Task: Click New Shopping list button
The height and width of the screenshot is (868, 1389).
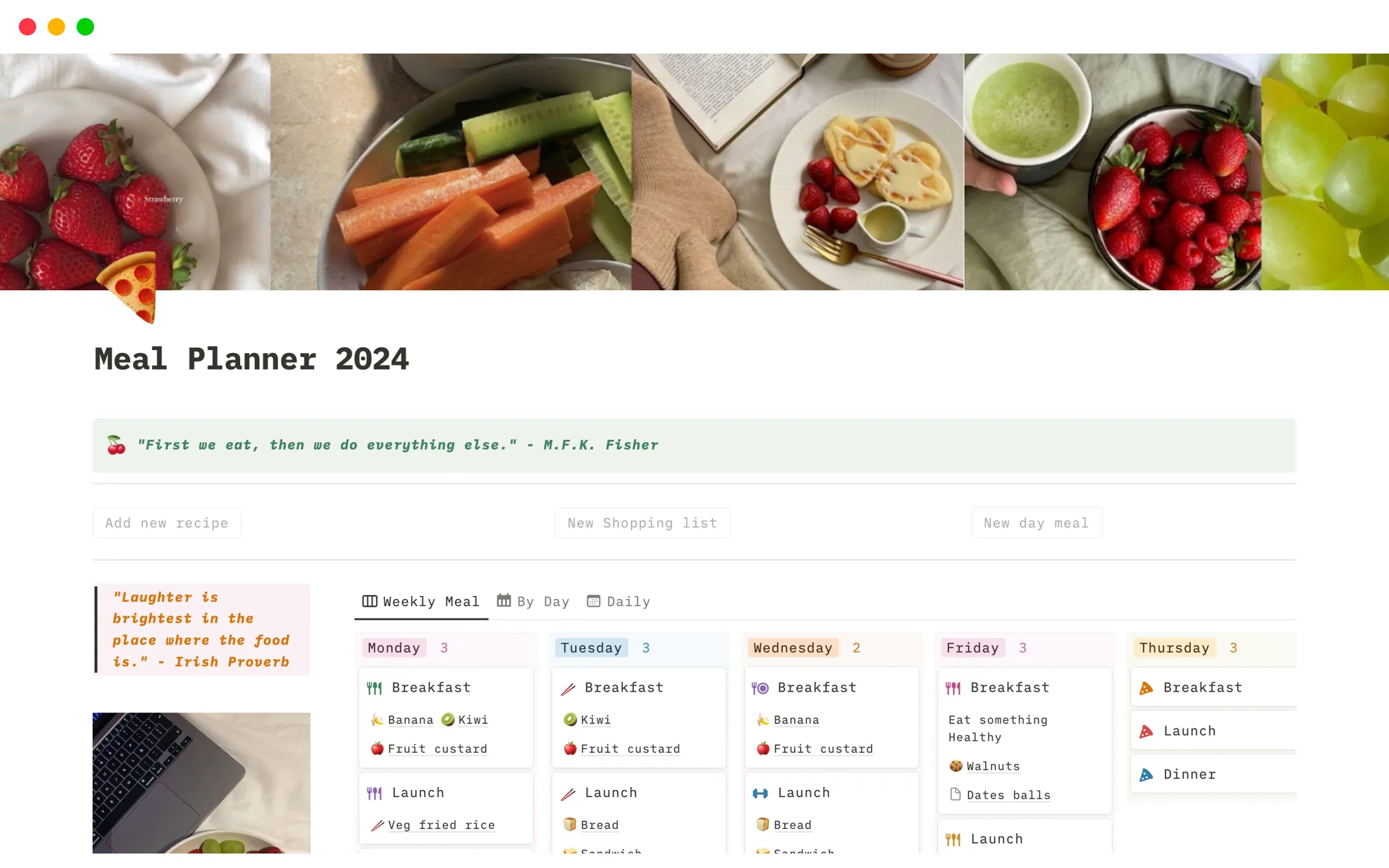Action: [641, 522]
